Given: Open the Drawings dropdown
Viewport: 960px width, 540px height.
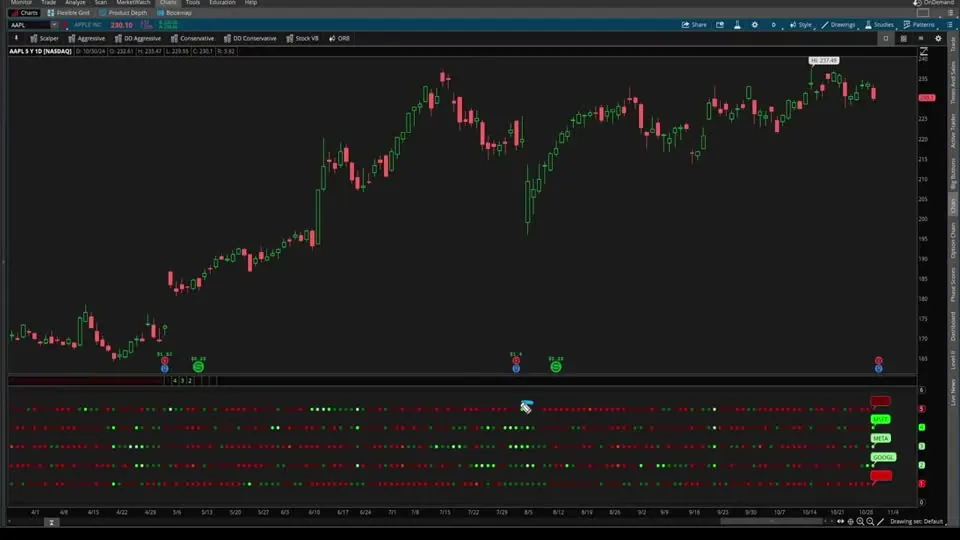Looking at the screenshot, I should click(838, 25).
